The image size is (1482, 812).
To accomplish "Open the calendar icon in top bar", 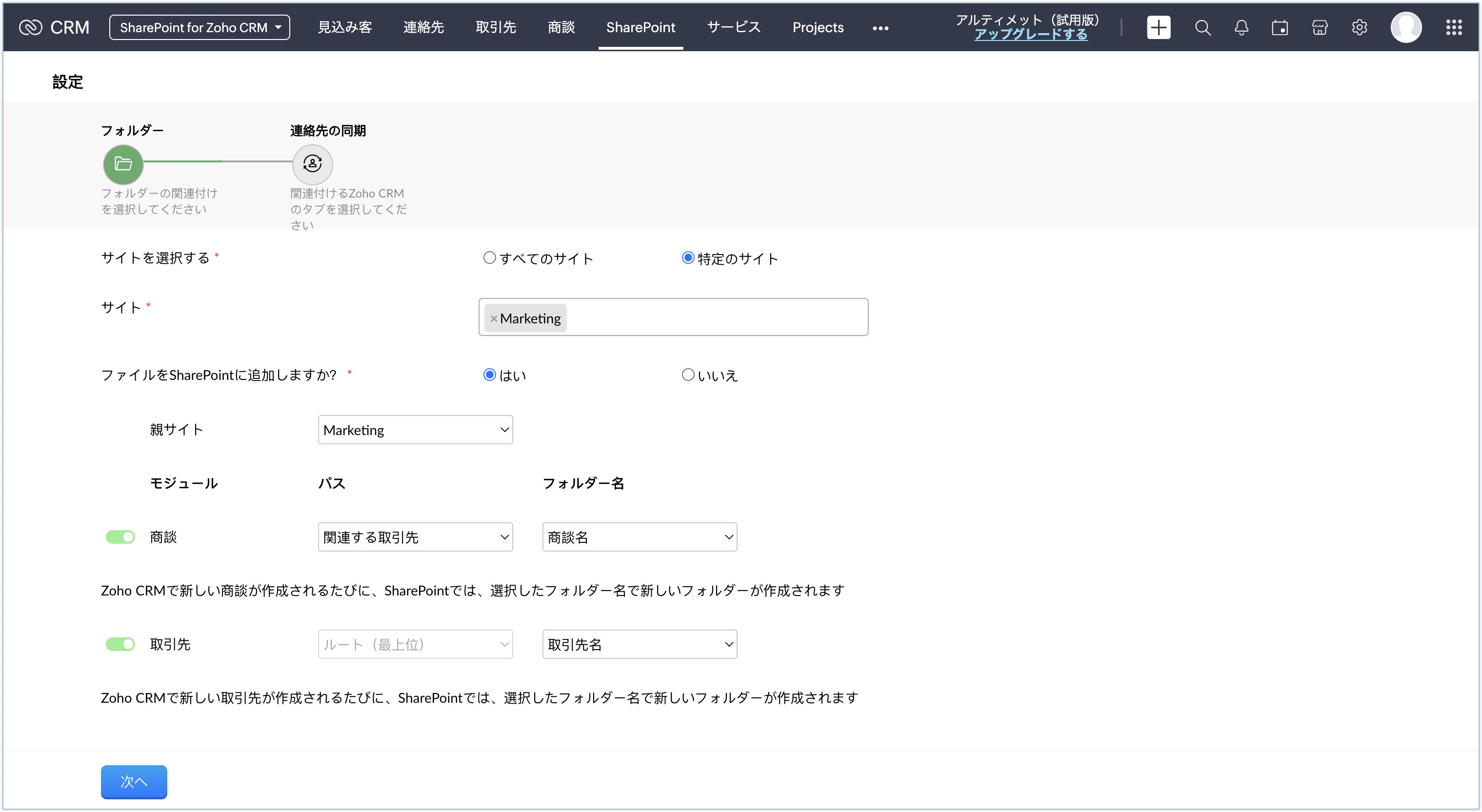I will 1280,27.
